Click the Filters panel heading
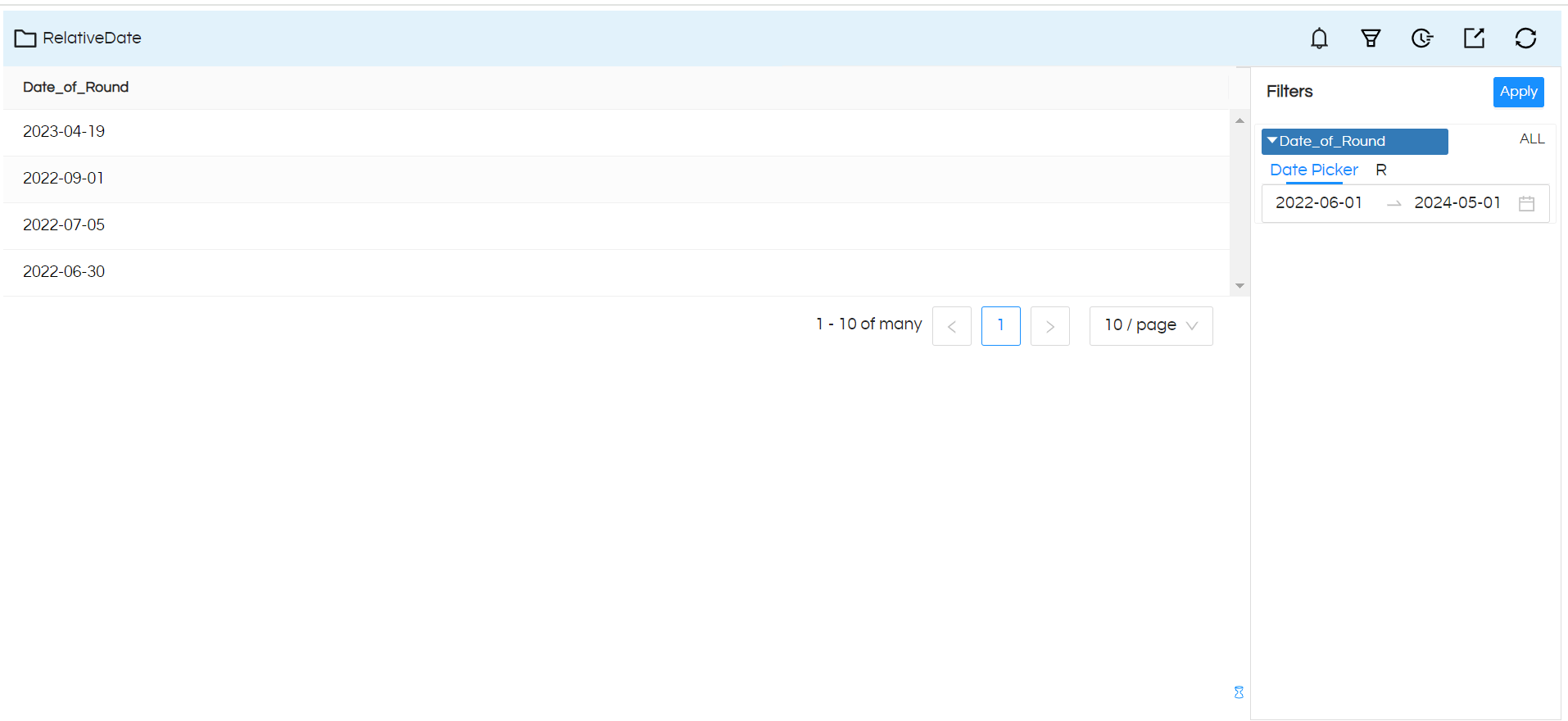Viewport: 1568px width, 721px height. click(x=1289, y=92)
